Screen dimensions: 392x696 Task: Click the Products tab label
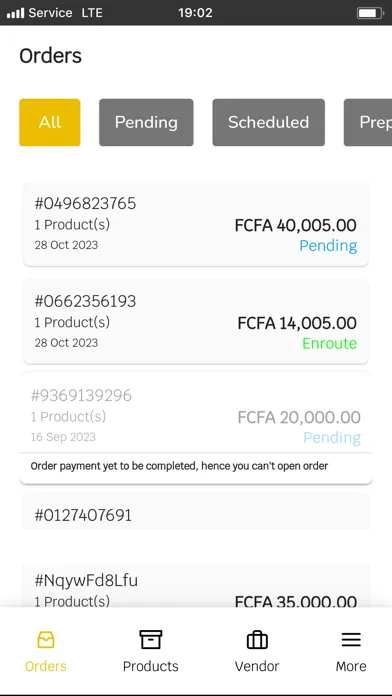coord(150,666)
